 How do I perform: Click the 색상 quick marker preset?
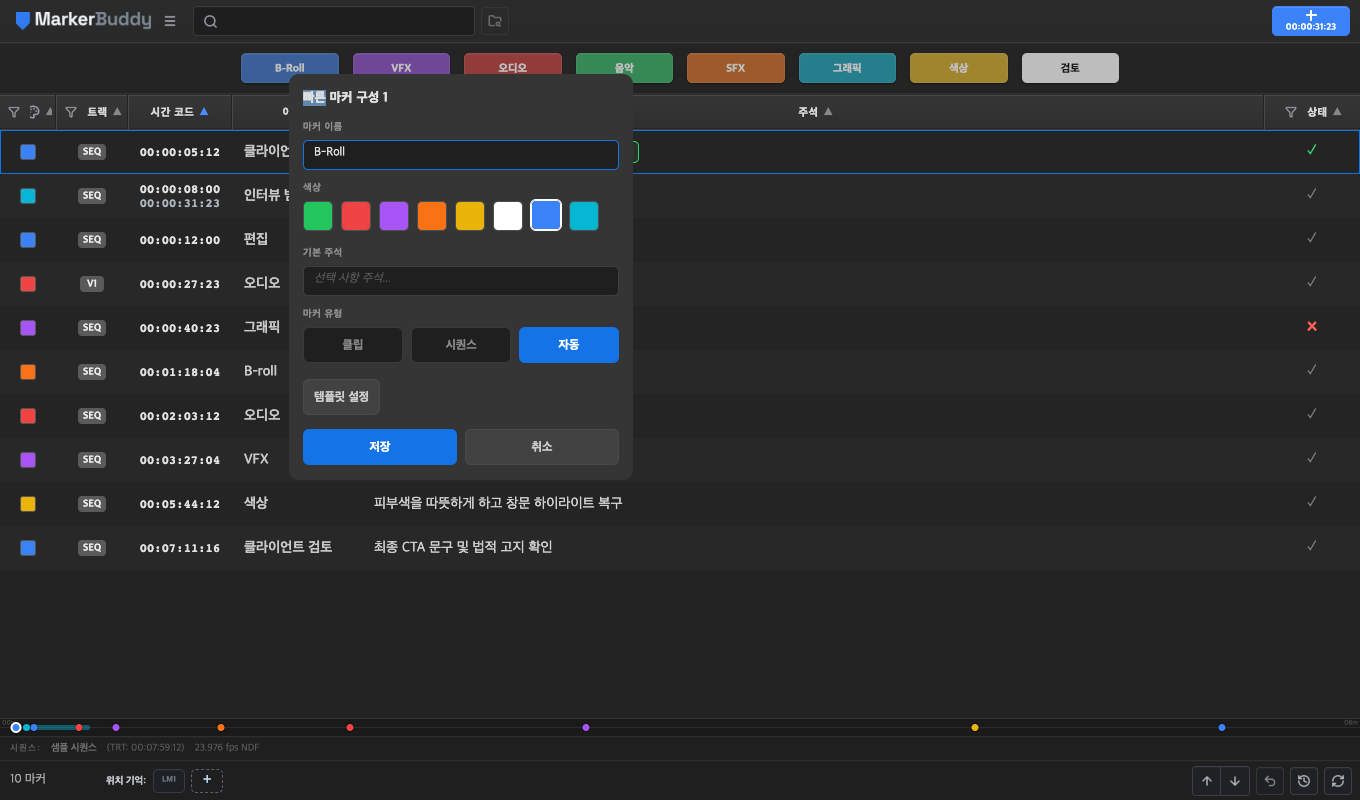click(x=959, y=68)
